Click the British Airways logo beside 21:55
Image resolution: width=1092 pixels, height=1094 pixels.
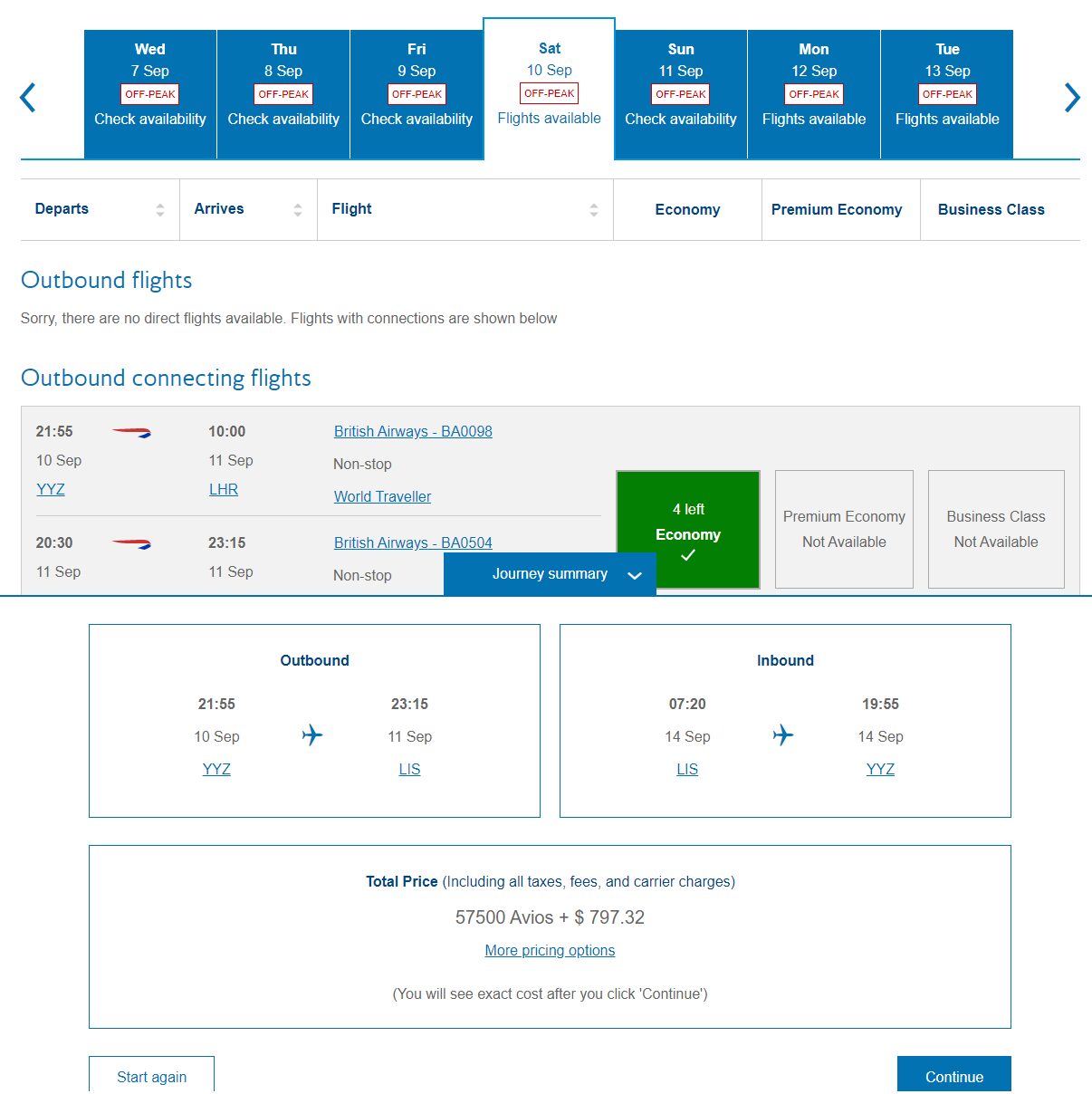pyautogui.click(x=131, y=433)
